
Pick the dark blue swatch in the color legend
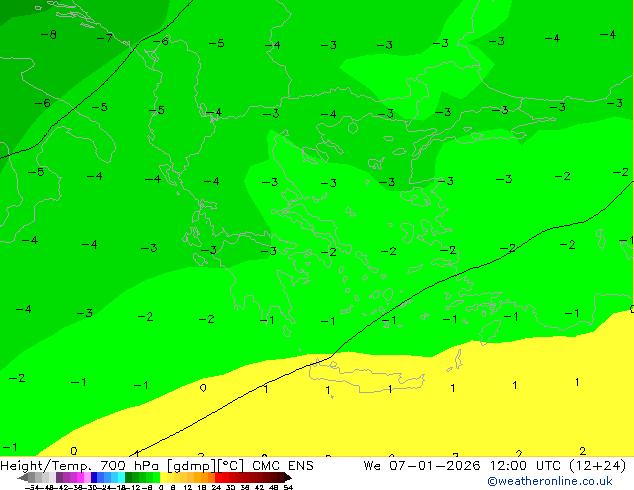[94, 477]
